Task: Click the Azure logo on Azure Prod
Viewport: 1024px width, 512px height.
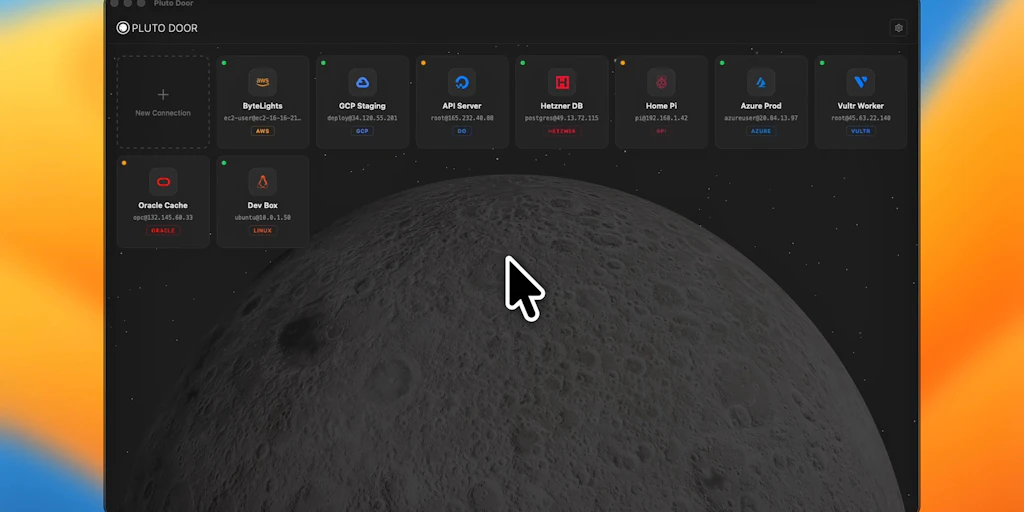Action: (761, 82)
